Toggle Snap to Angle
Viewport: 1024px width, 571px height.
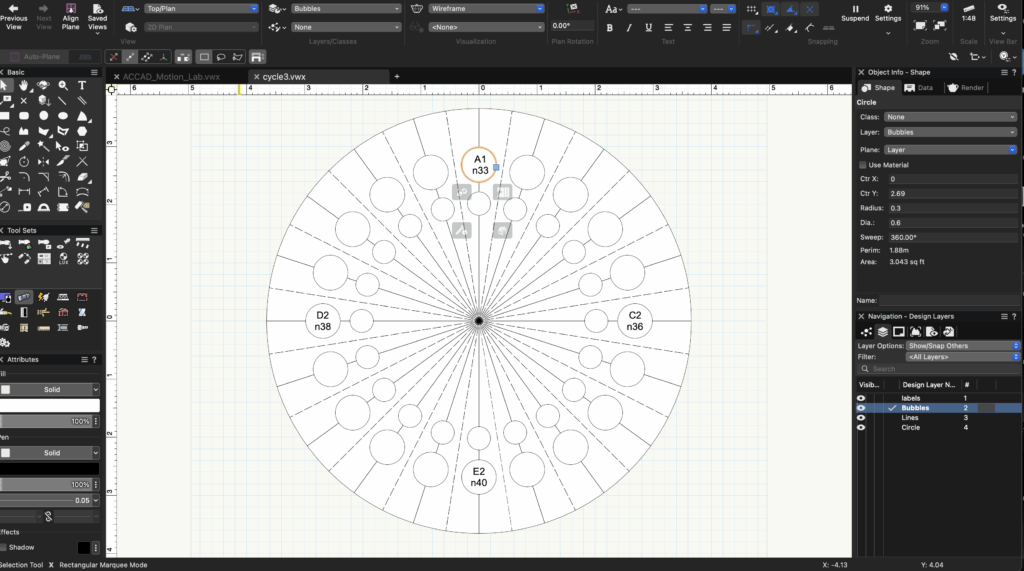click(x=791, y=9)
